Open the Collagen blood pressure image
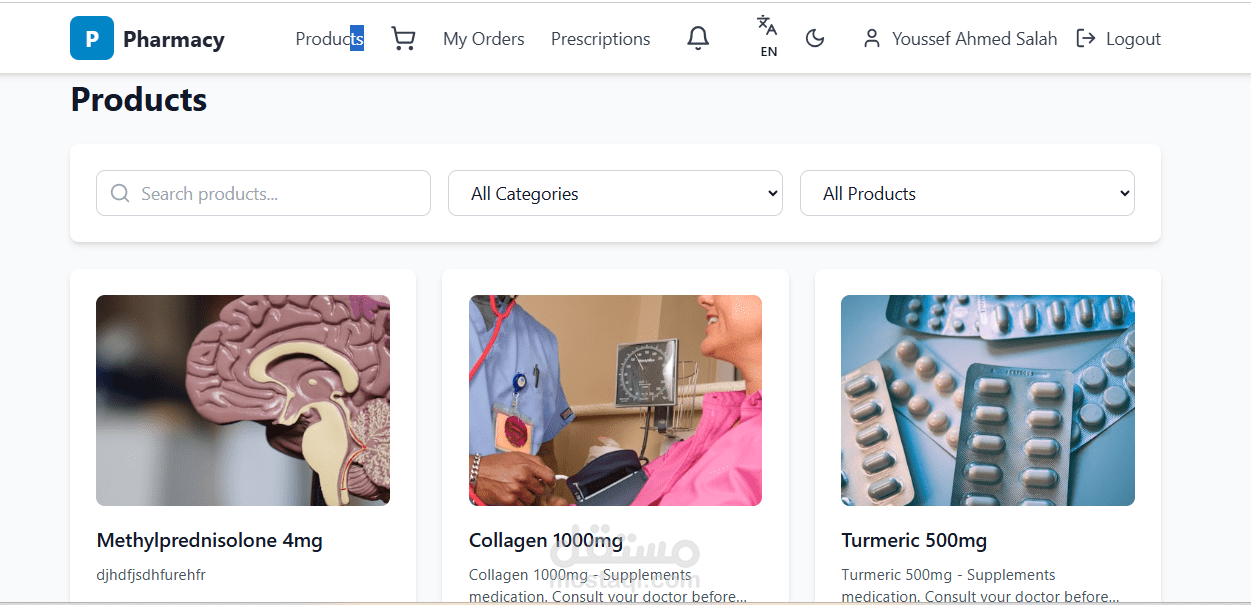Viewport: 1251px width, 605px height. [x=615, y=400]
